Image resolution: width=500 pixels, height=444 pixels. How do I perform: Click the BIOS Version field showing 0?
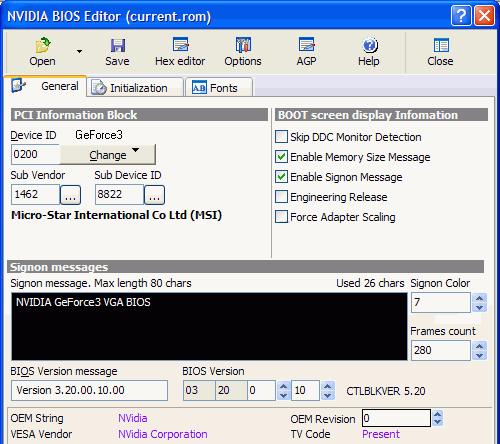[261, 390]
